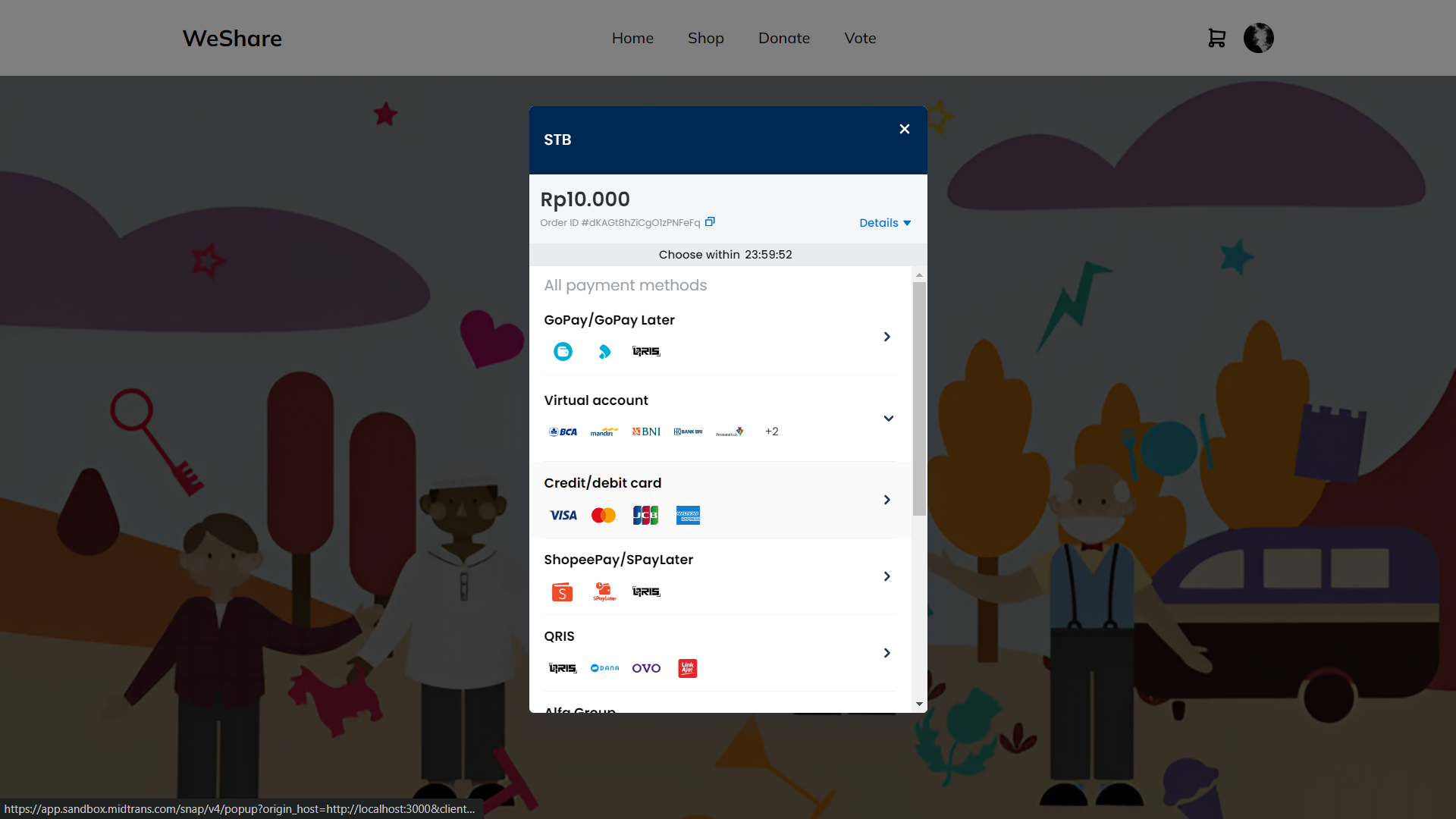1456x819 pixels.
Task: Expand the Virtual account section
Action: (x=888, y=419)
